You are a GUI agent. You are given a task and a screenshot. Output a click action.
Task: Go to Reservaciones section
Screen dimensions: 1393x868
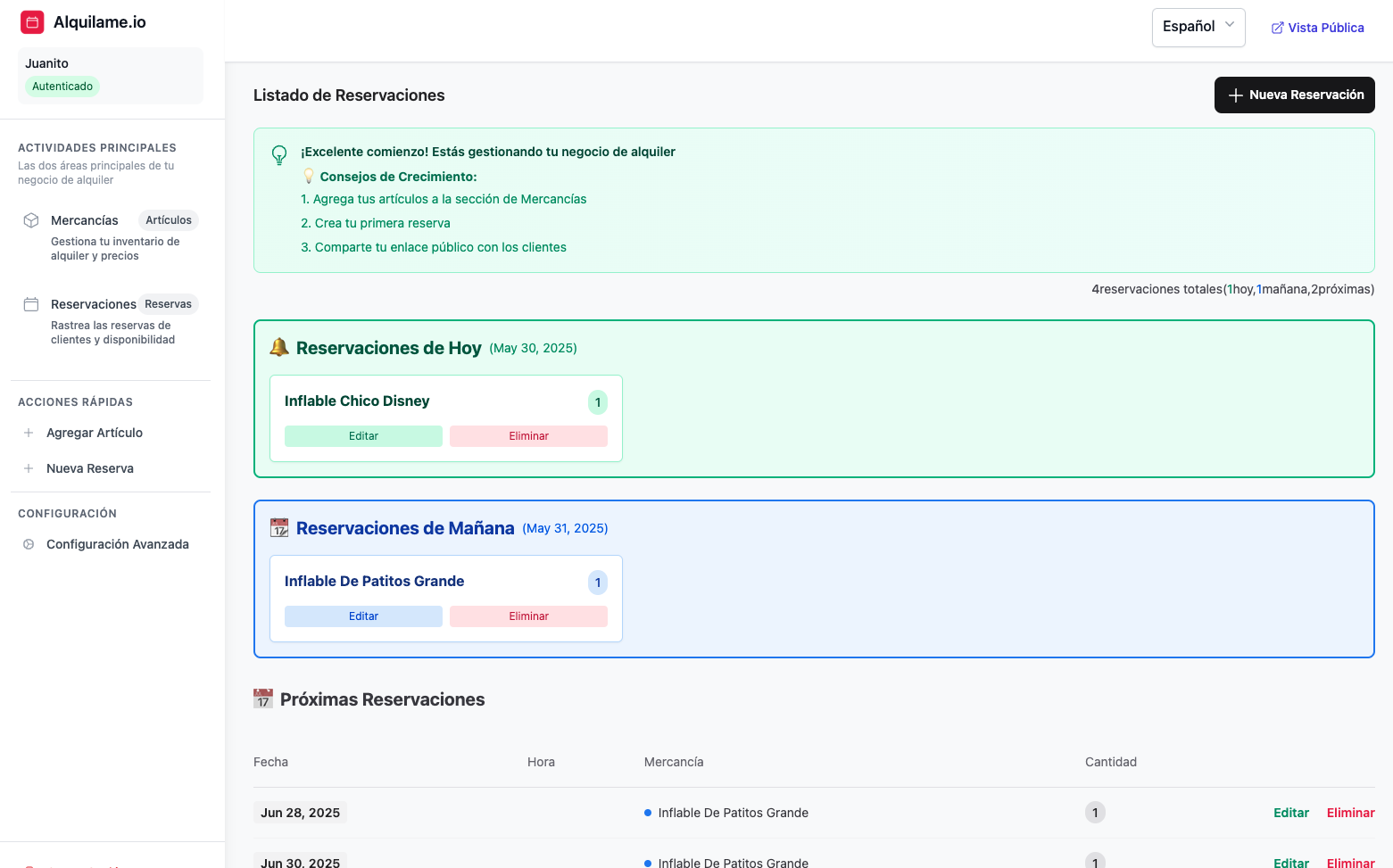[94, 304]
